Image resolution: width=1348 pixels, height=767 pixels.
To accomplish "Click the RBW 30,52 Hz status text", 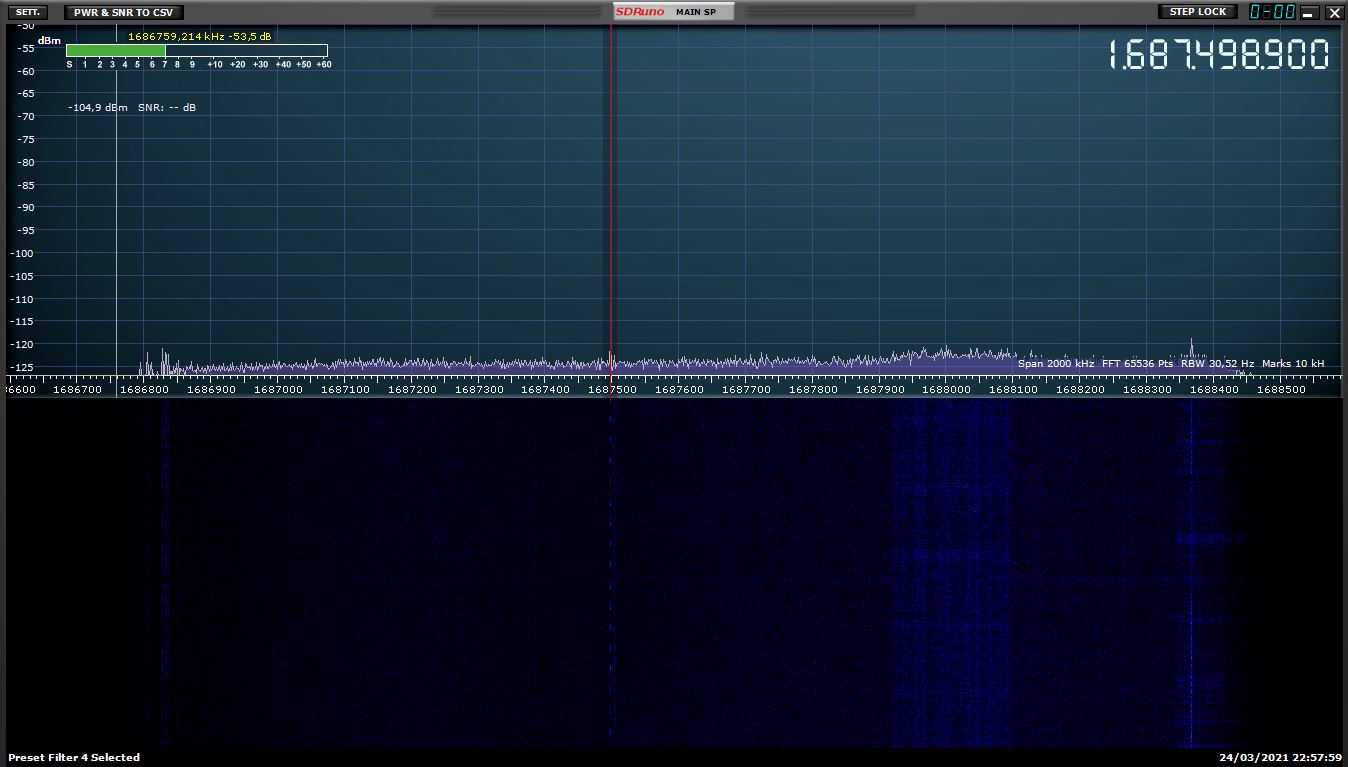I will (x=1217, y=364).
